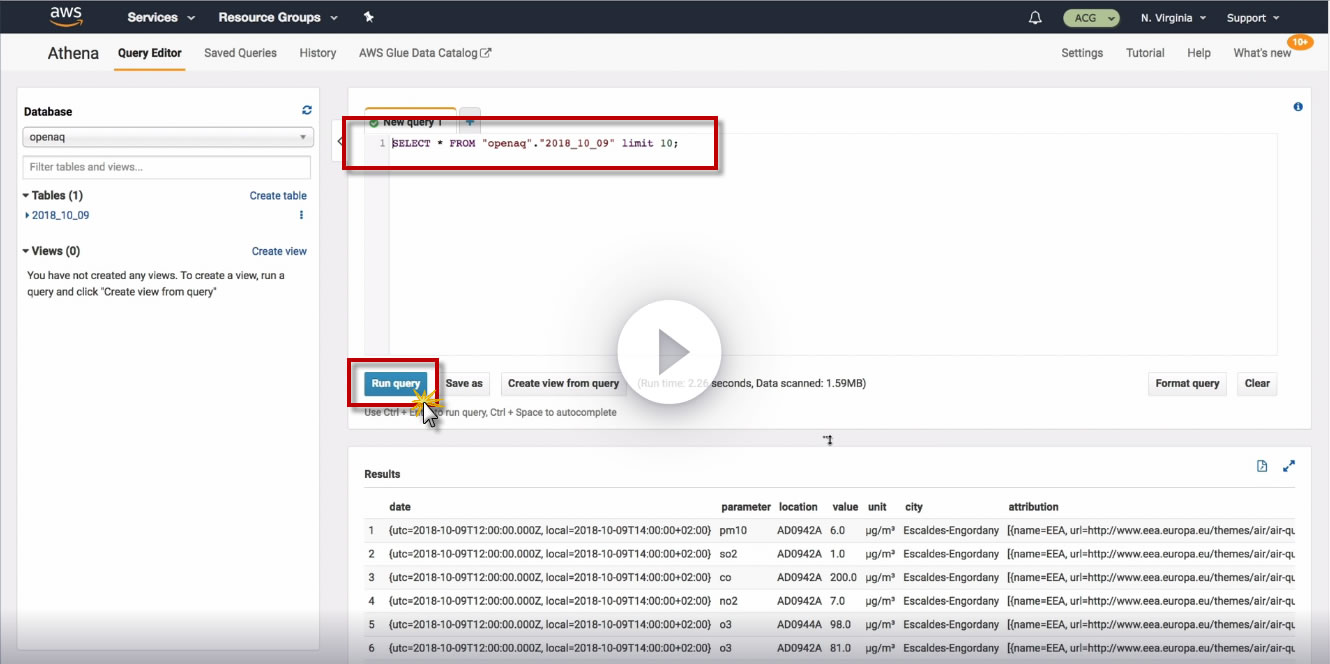Select the value cell 81.0
Screen dimensions: 1330x664
[841, 648]
